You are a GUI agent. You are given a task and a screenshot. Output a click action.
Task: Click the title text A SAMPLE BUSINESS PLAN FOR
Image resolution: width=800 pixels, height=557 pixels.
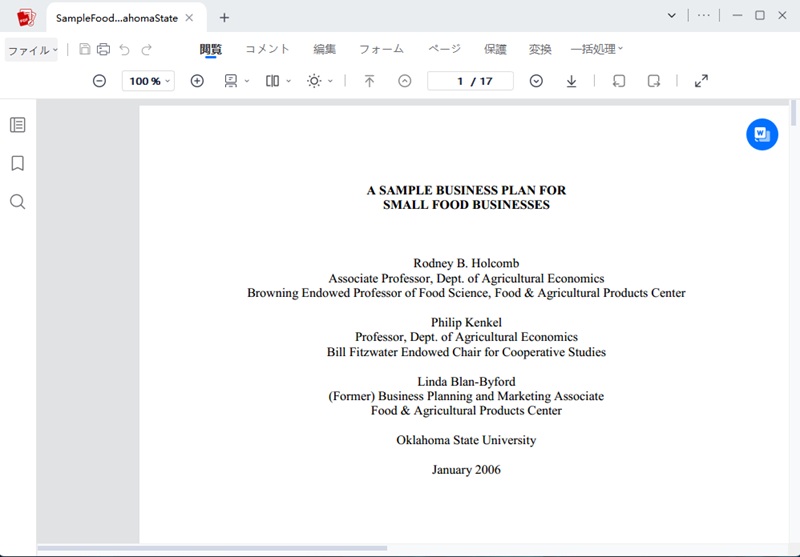tap(466, 190)
